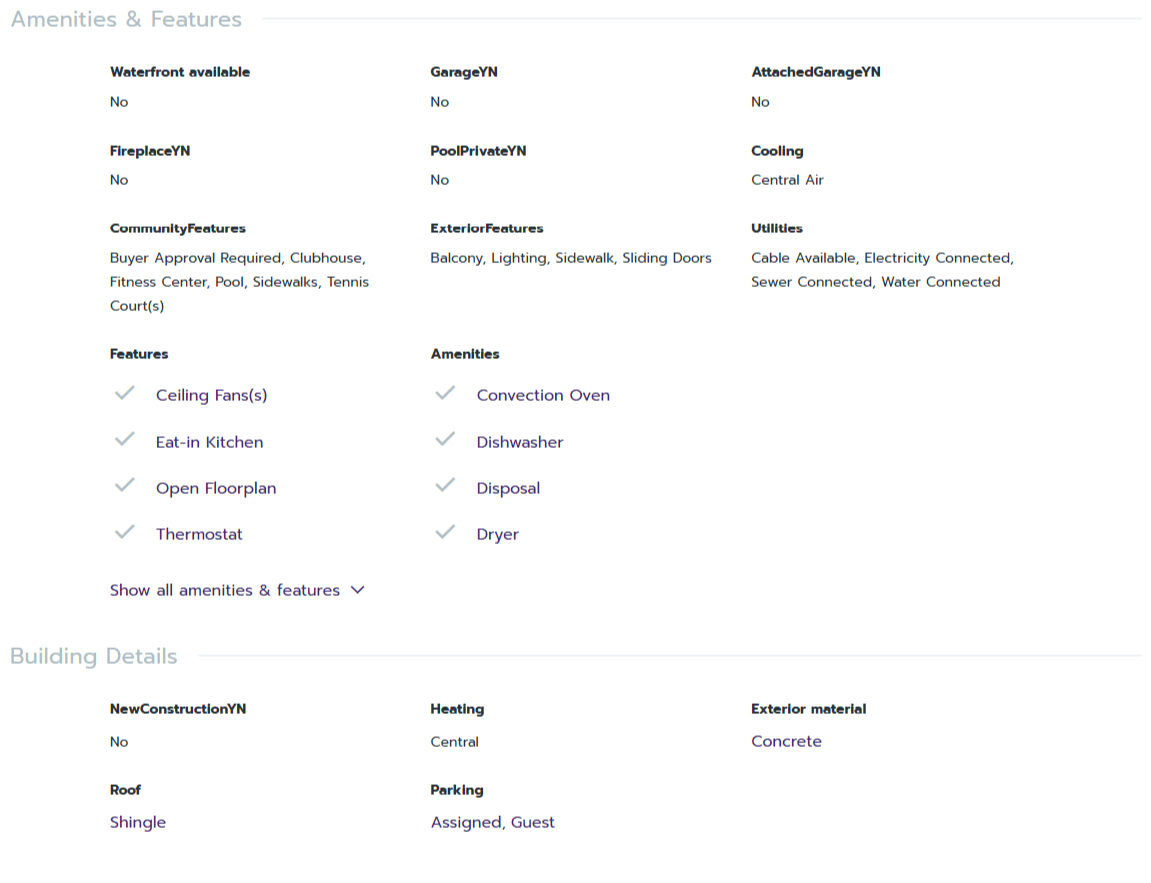The image size is (1151, 883).
Task: Click the checkmark beside Open Floorplan
Action: (124, 486)
